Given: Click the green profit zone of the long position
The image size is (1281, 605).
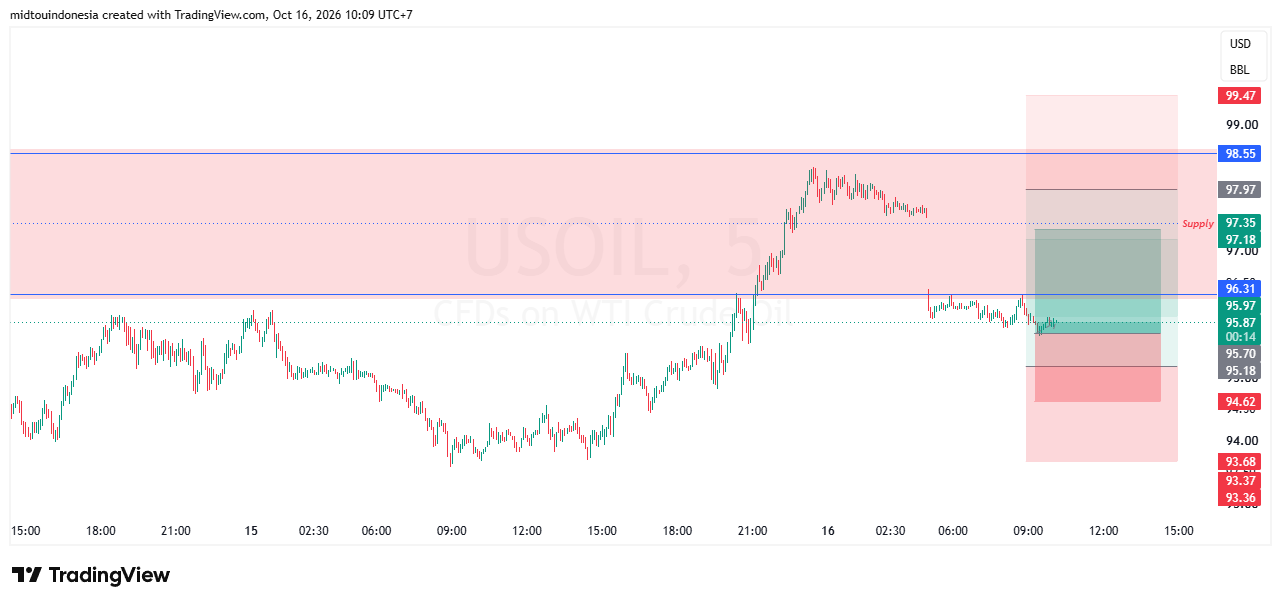Looking at the screenshot, I should pyautogui.click(x=1097, y=281).
